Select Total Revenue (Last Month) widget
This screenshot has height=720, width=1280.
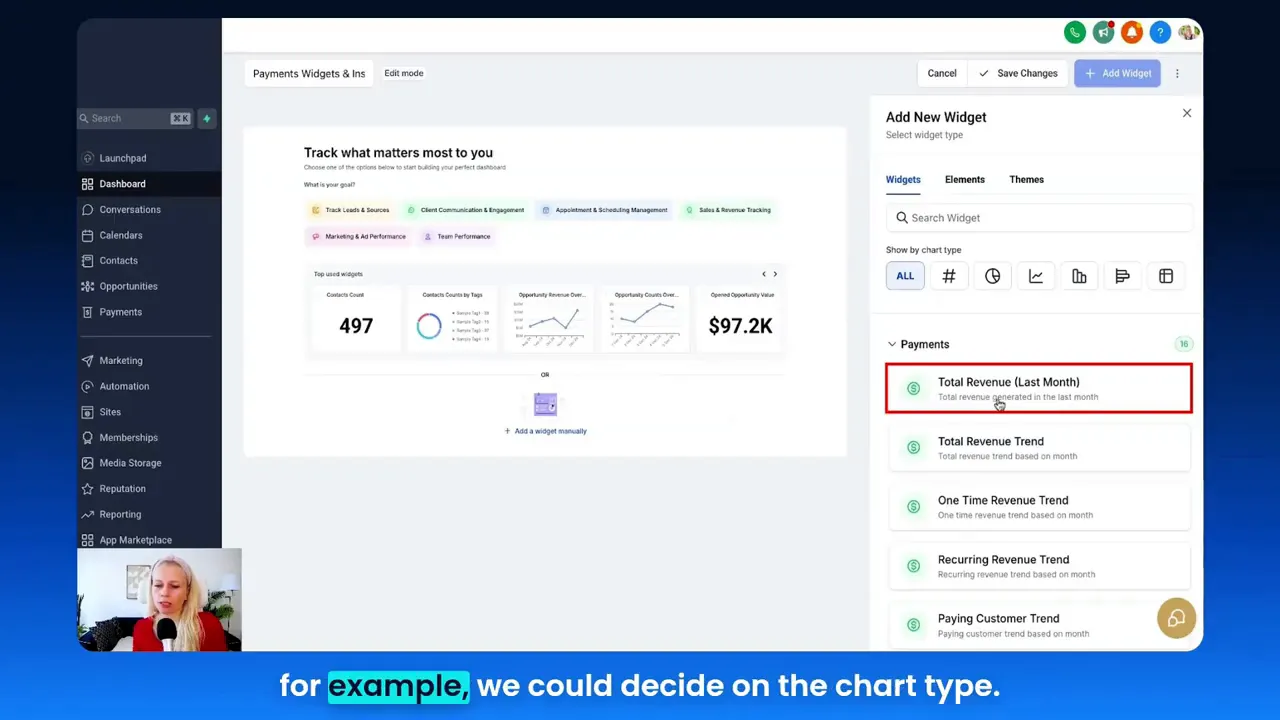coord(1039,388)
